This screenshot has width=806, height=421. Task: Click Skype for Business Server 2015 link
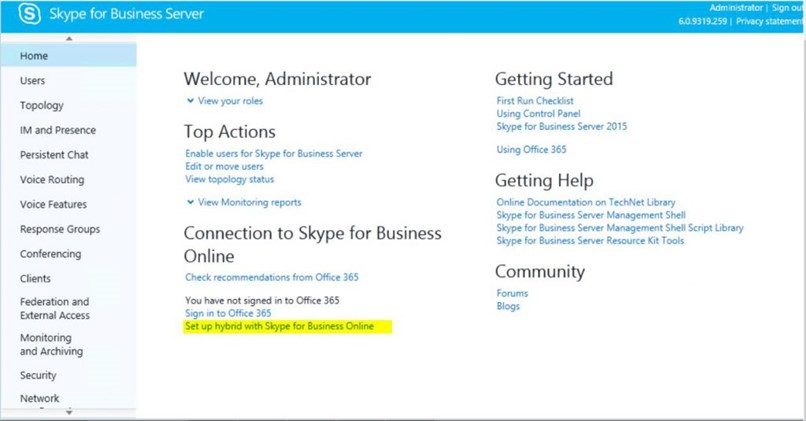[562, 126]
